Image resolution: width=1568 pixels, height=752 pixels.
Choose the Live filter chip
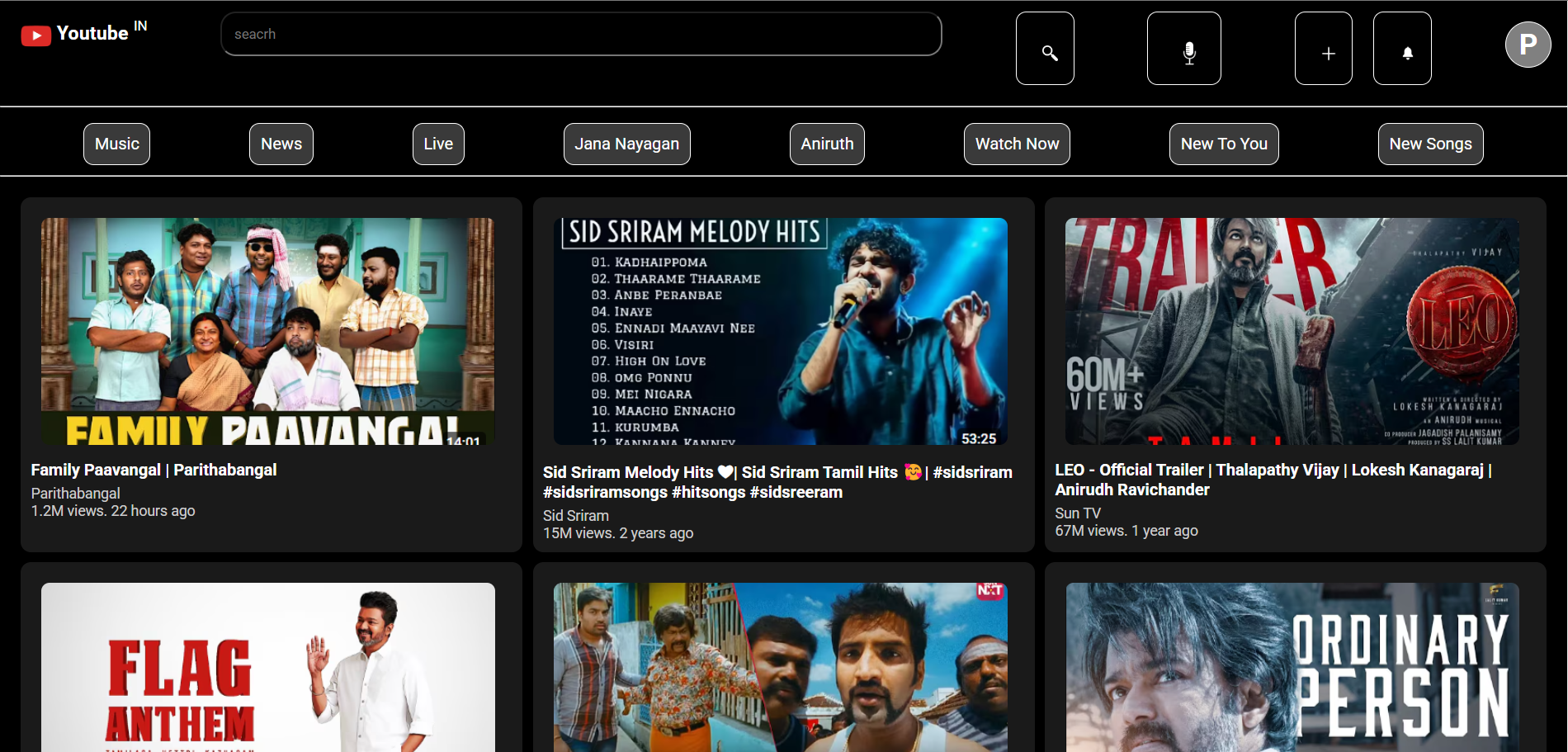coord(438,144)
